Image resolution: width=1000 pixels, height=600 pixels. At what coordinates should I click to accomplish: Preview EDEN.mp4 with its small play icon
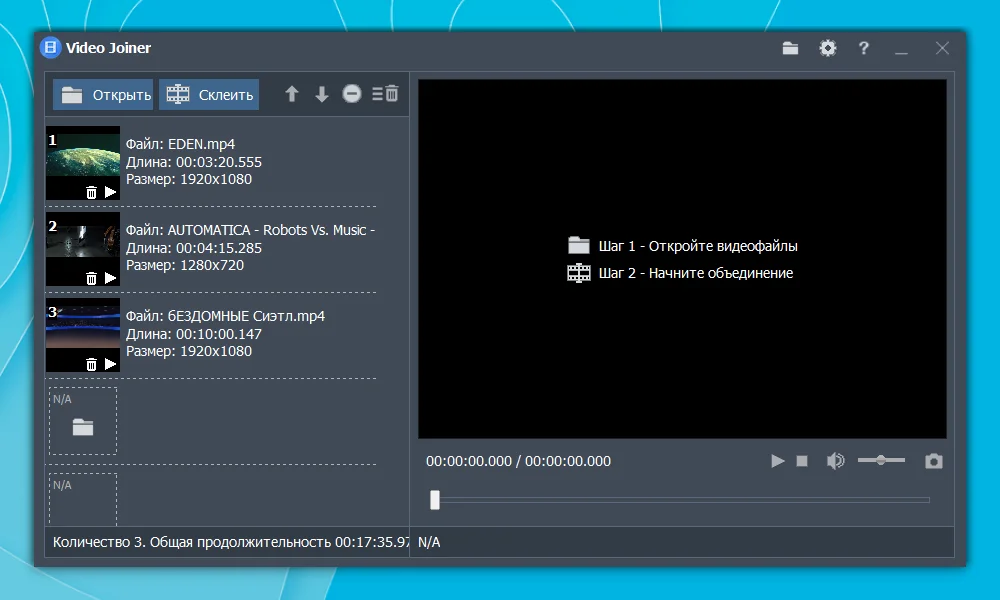click(x=110, y=192)
